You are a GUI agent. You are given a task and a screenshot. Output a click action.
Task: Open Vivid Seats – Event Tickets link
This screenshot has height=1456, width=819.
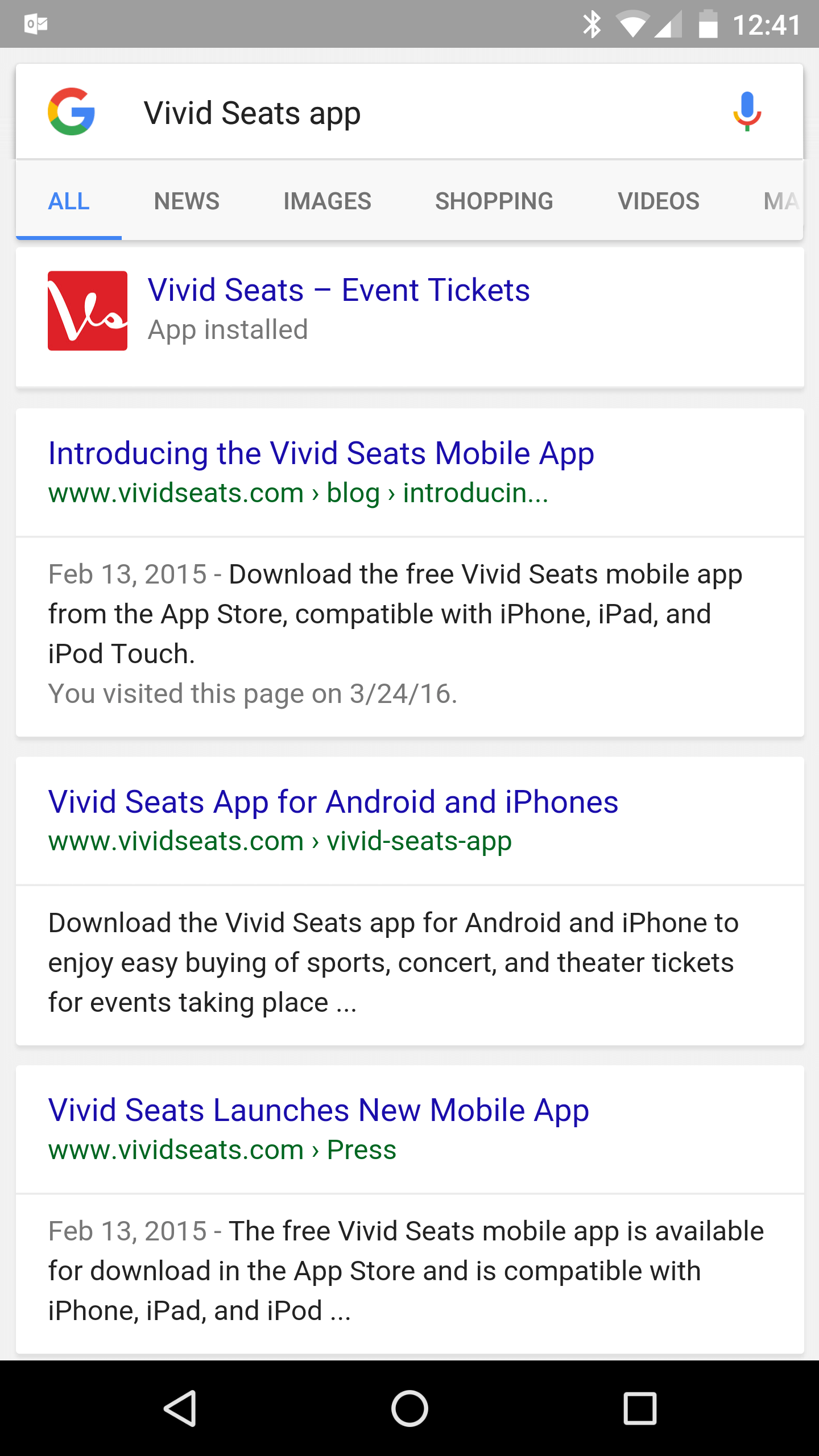[x=339, y=290]
